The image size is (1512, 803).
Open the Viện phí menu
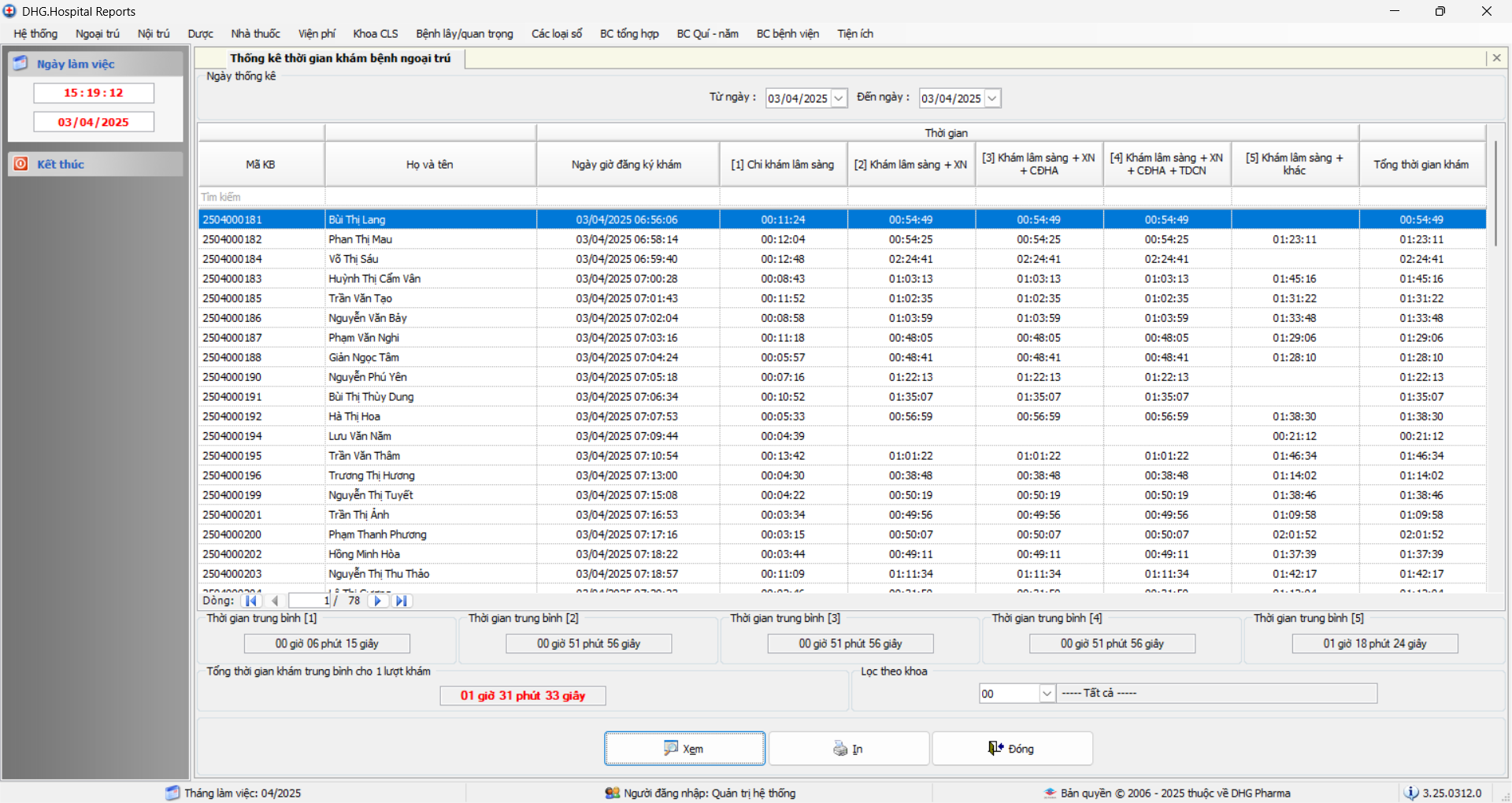pyautogui.click(x=317, y=34)
